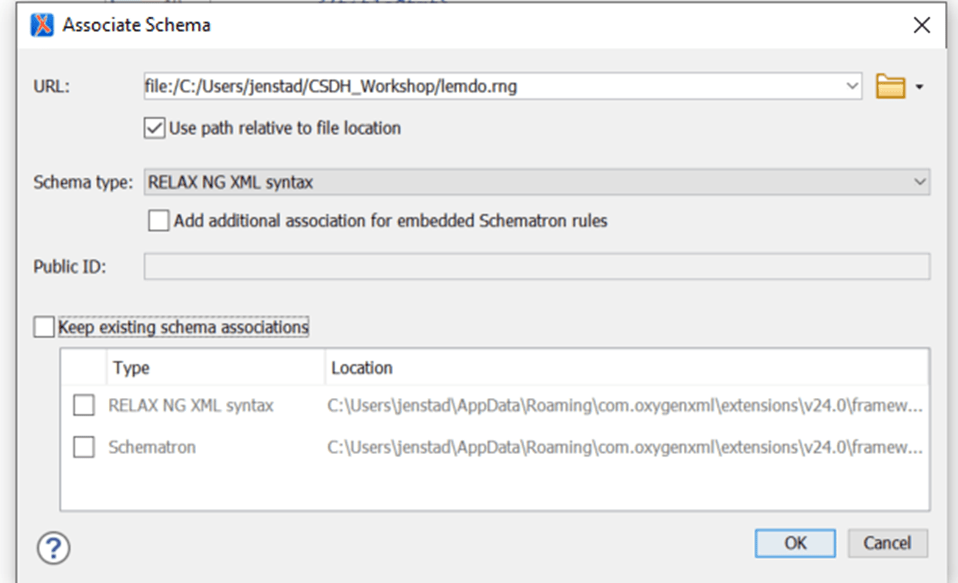This screenshot has width=958, height=583.
Task: Tick the RELAX NG XML syntax row checkbox
Action: (x=84, y=406)
